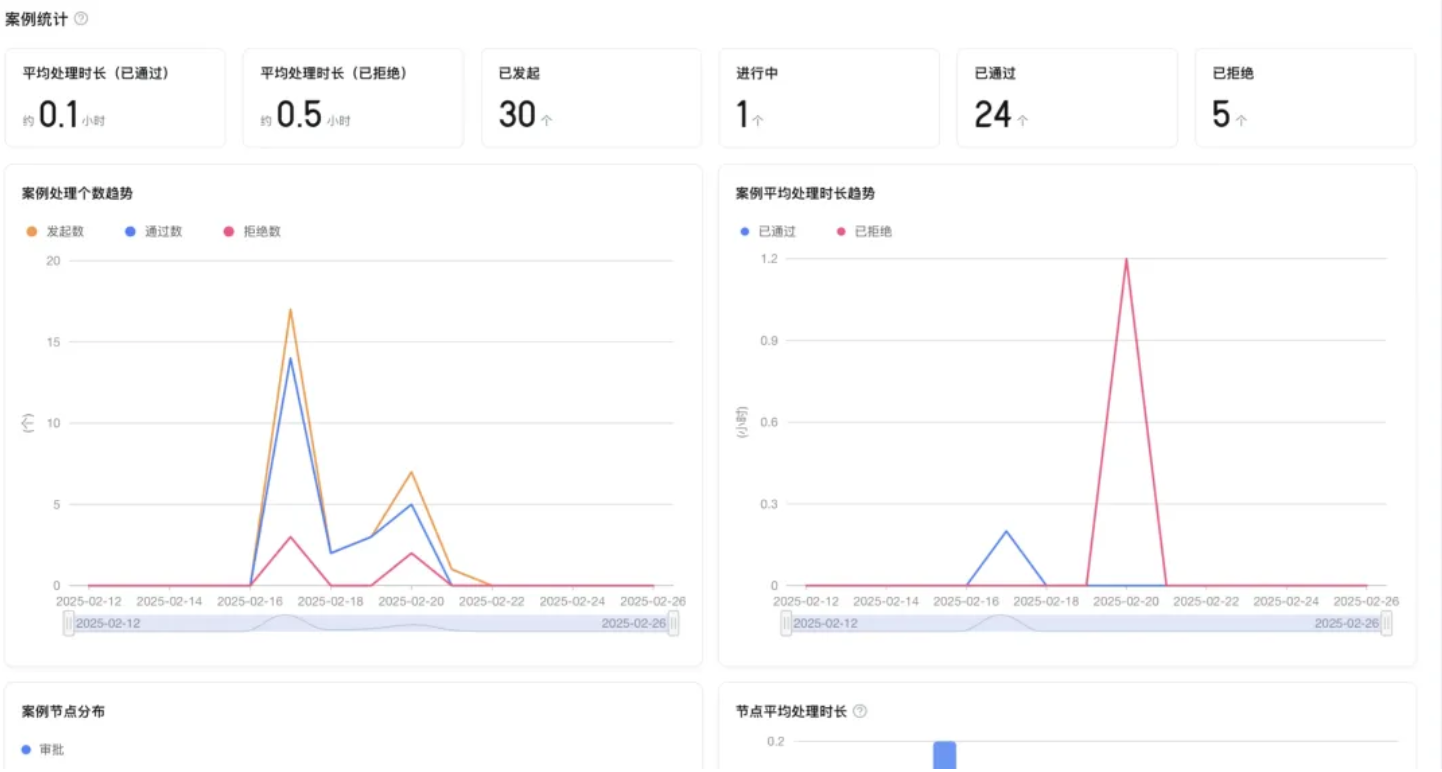Toggle 通过数 legend series
Screen dimensions: 1442x772
[x=154, y=231]
